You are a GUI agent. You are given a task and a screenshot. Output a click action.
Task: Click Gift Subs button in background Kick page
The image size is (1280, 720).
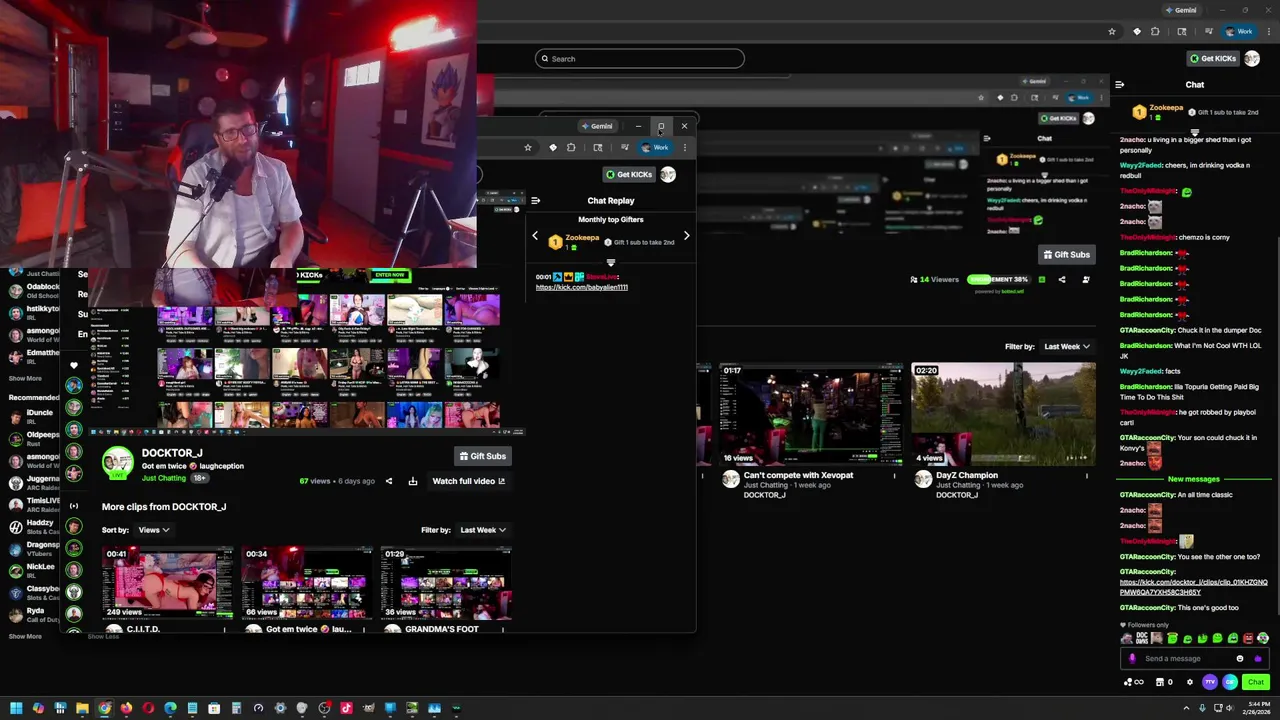tap(1066, 254)
